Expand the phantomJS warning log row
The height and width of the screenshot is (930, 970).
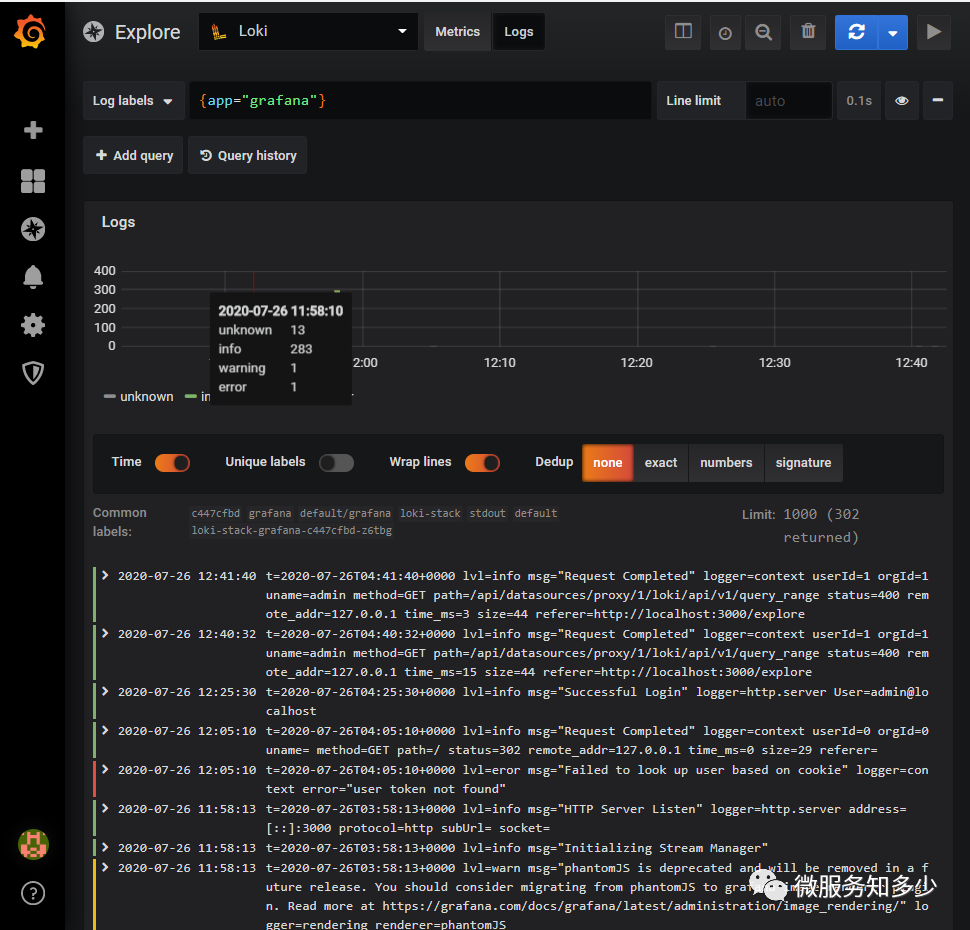click(105, 868)
